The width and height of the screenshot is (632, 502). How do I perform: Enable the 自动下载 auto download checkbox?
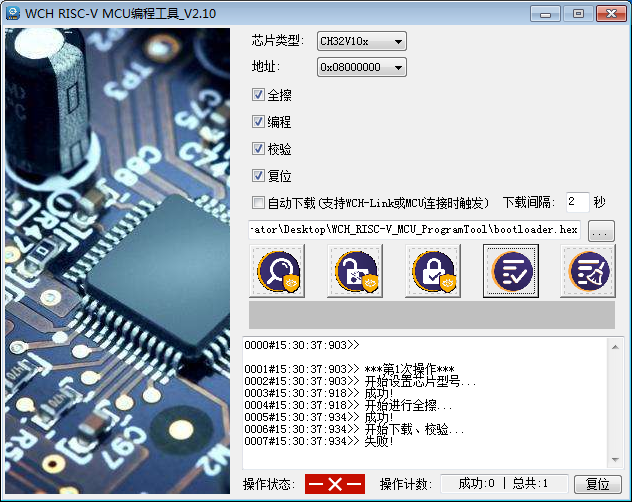259,203
